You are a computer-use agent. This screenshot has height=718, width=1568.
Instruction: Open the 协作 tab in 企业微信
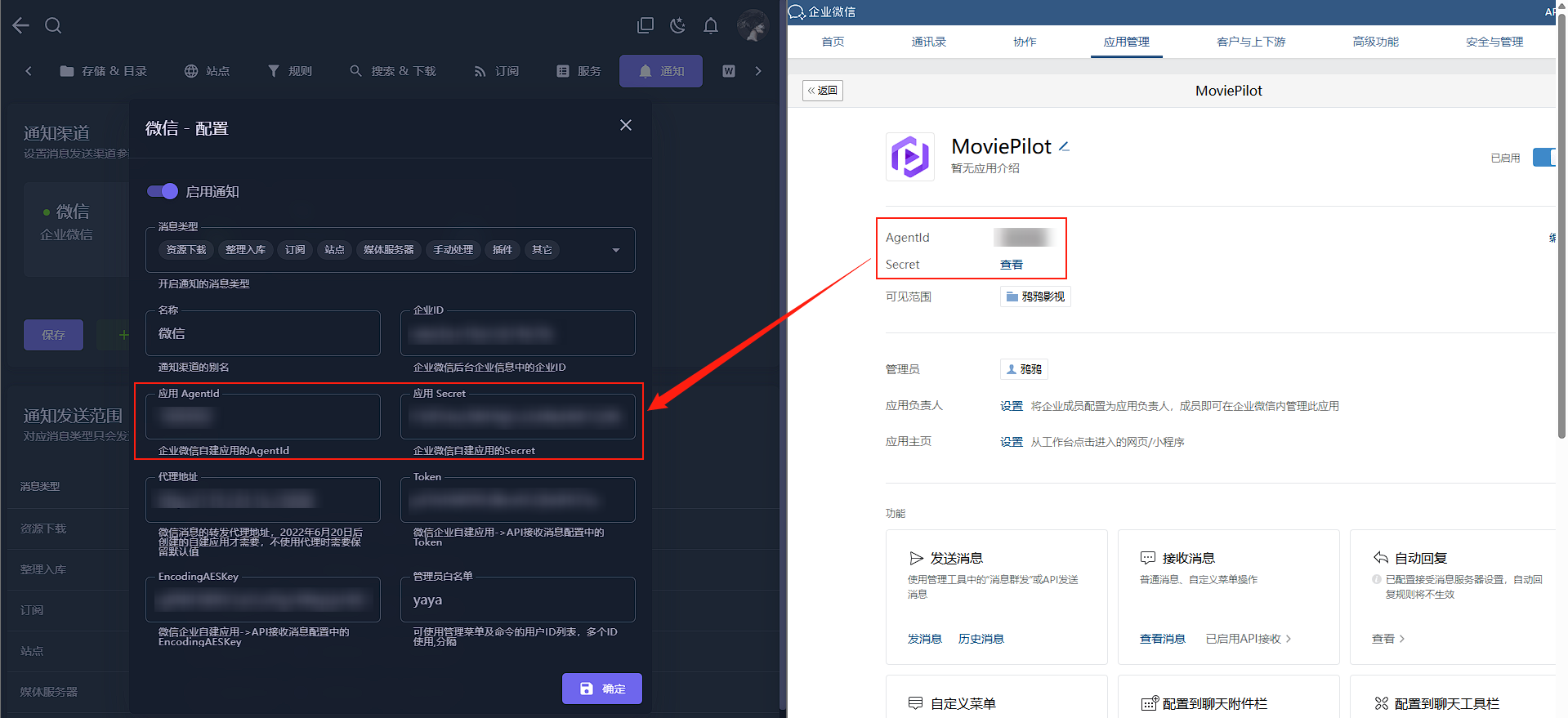click(1025, 42)
